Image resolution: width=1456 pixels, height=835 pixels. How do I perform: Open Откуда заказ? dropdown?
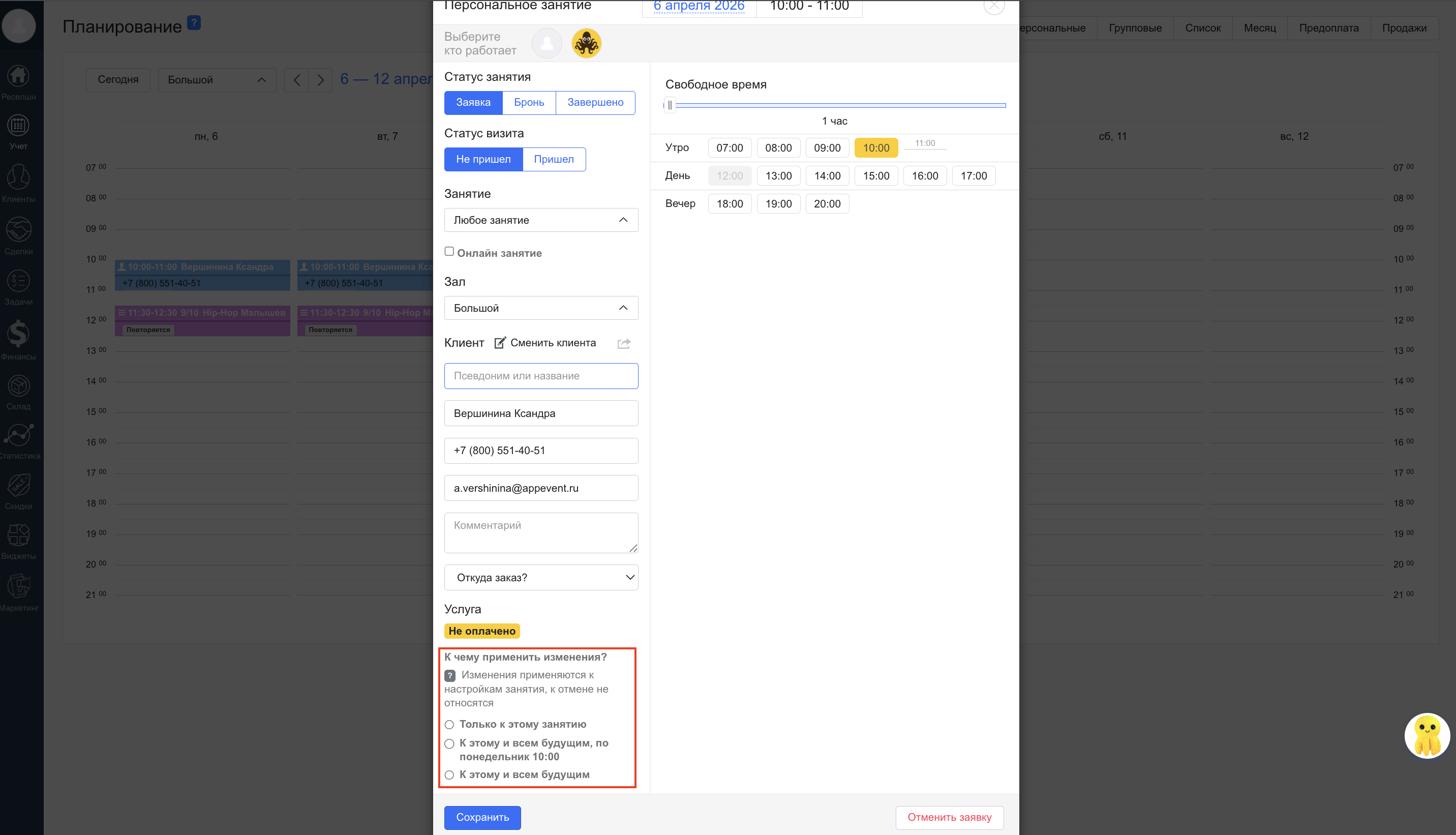540,578
